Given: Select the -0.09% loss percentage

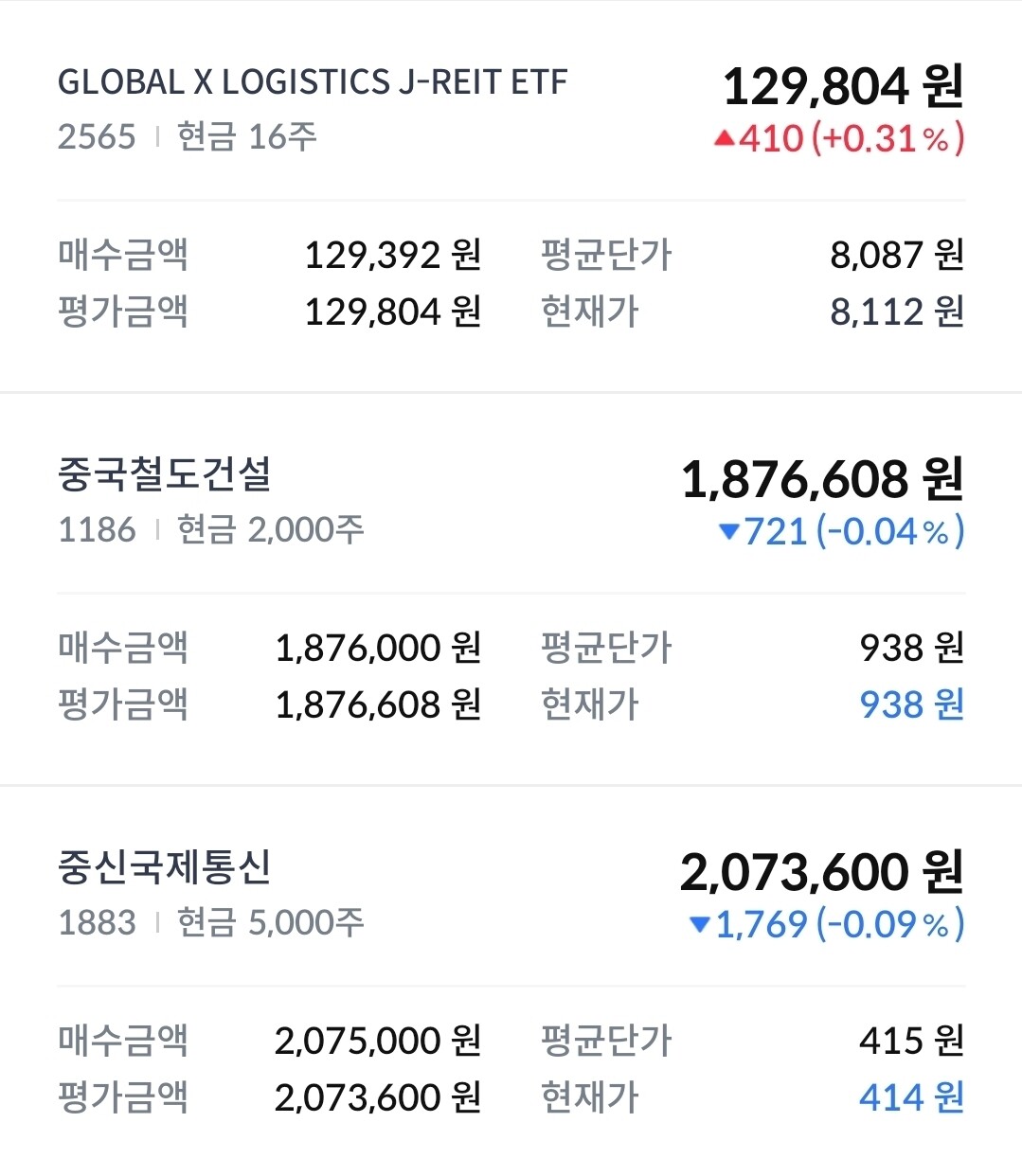Looking at the screenshot, I should 889,924.
